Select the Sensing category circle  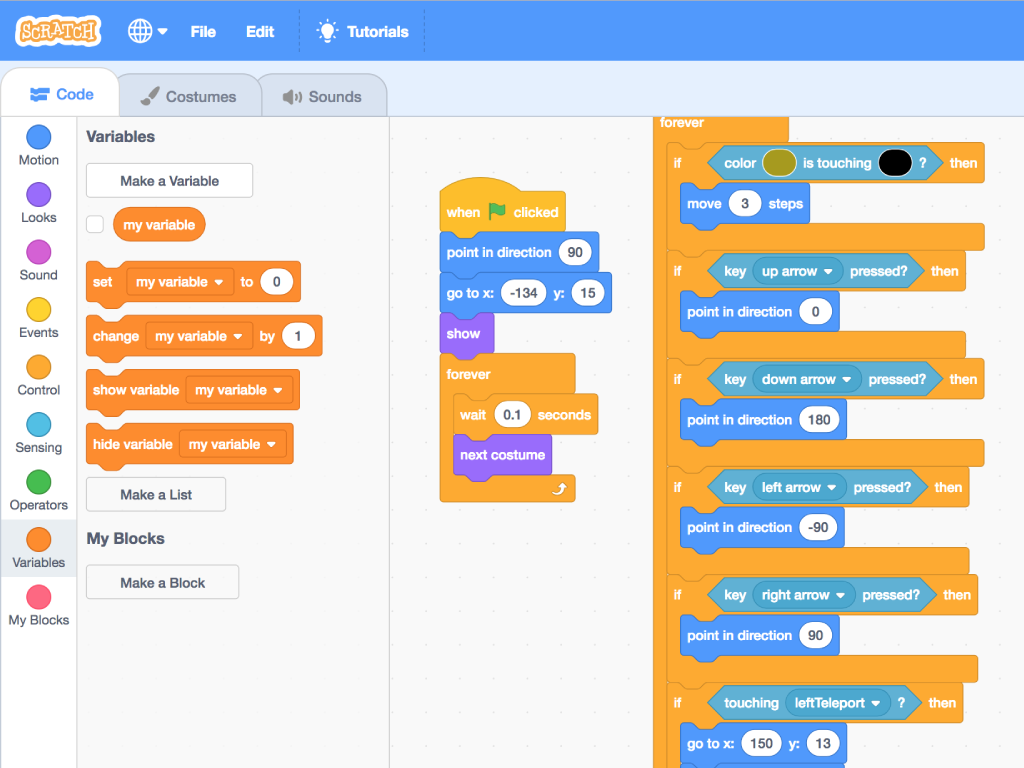pyautogui.click(x=39, y=424)
